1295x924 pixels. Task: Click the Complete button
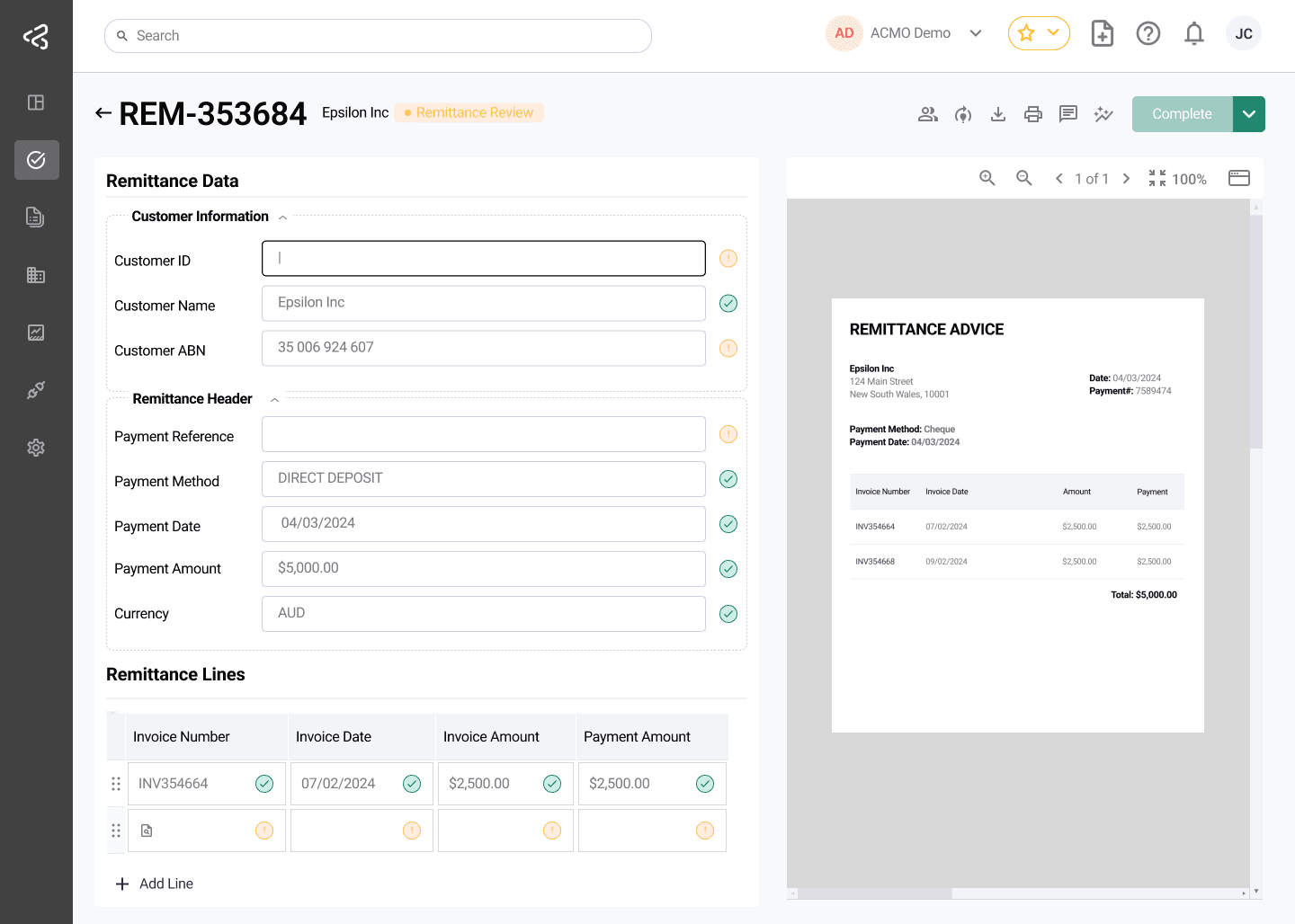1182,114
